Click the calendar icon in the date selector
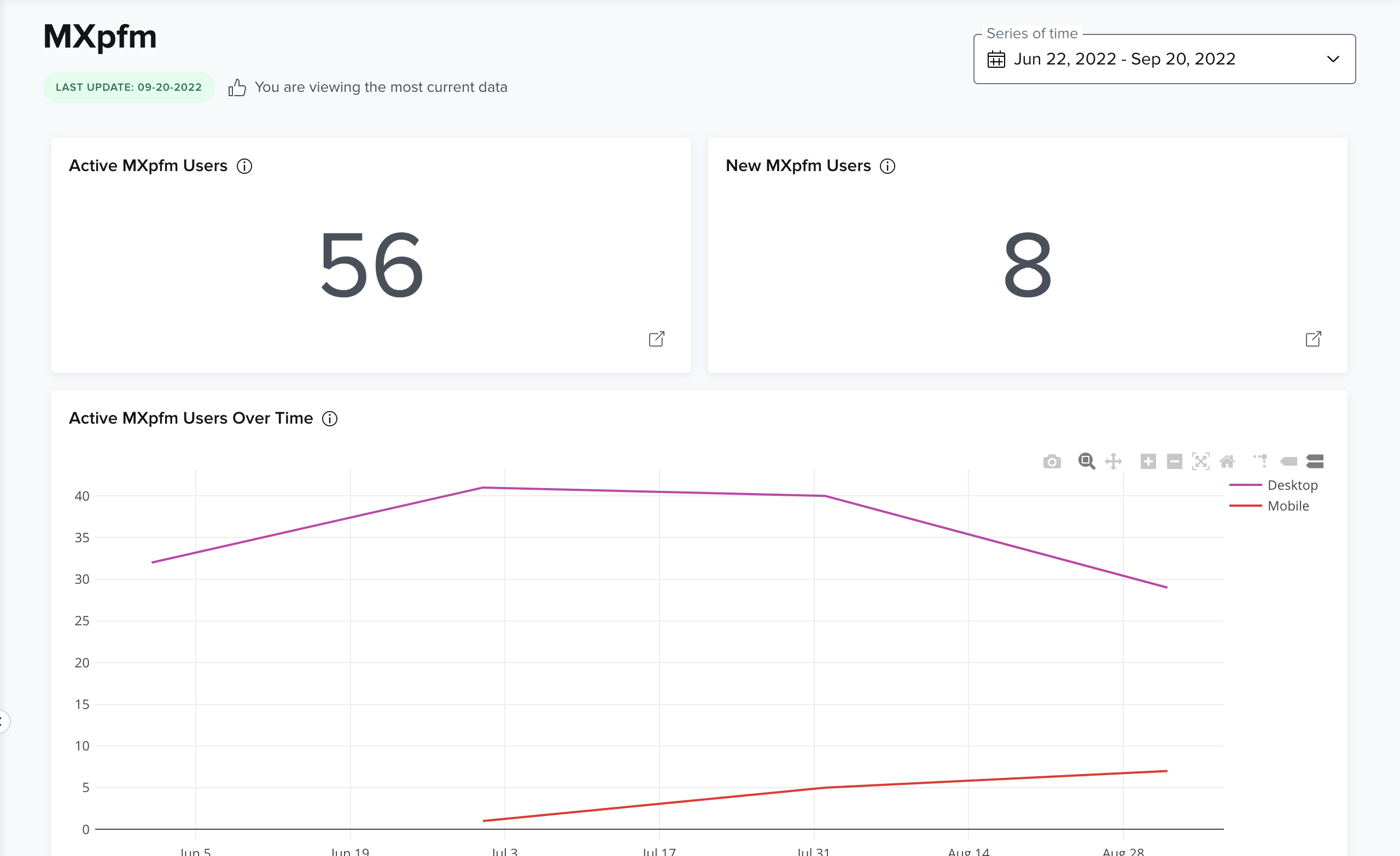 (x=996, y=58)
